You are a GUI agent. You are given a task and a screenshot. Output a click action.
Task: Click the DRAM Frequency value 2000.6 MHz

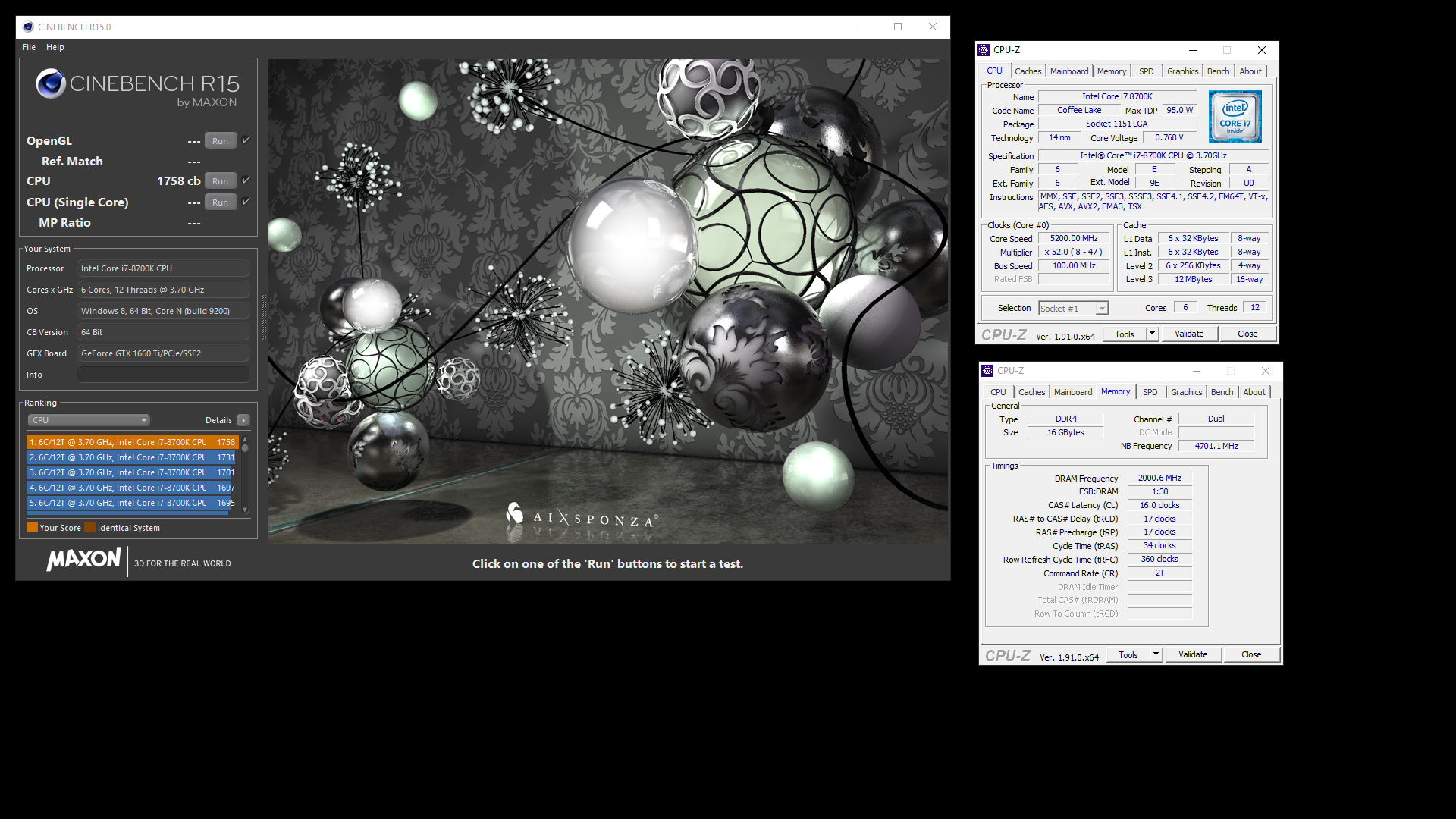pyautogui.click(x=1159, y=478)
